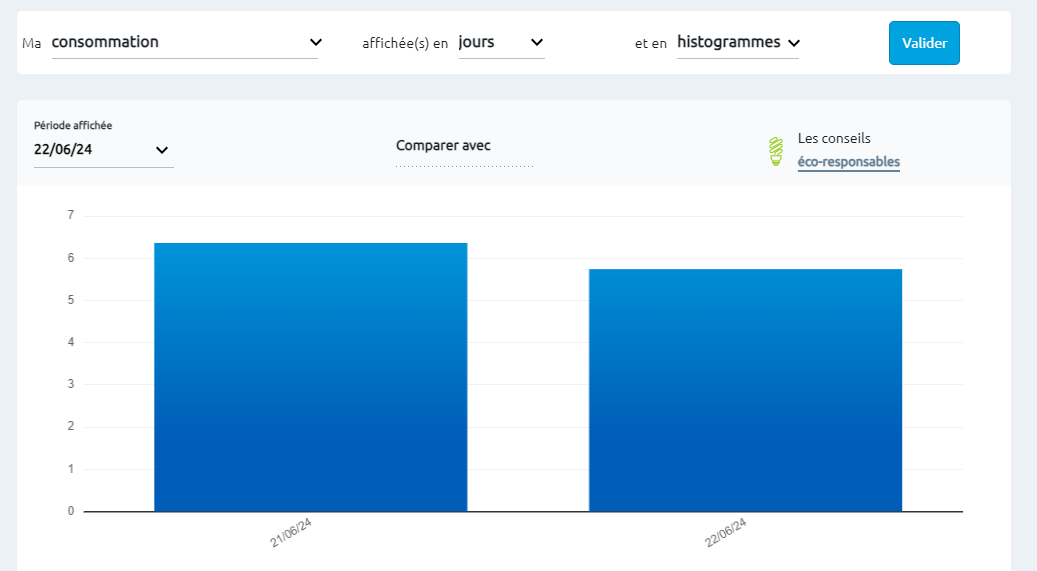Click the eco light bulb icon
This screenshot has width=1037, height=571.
775,151
